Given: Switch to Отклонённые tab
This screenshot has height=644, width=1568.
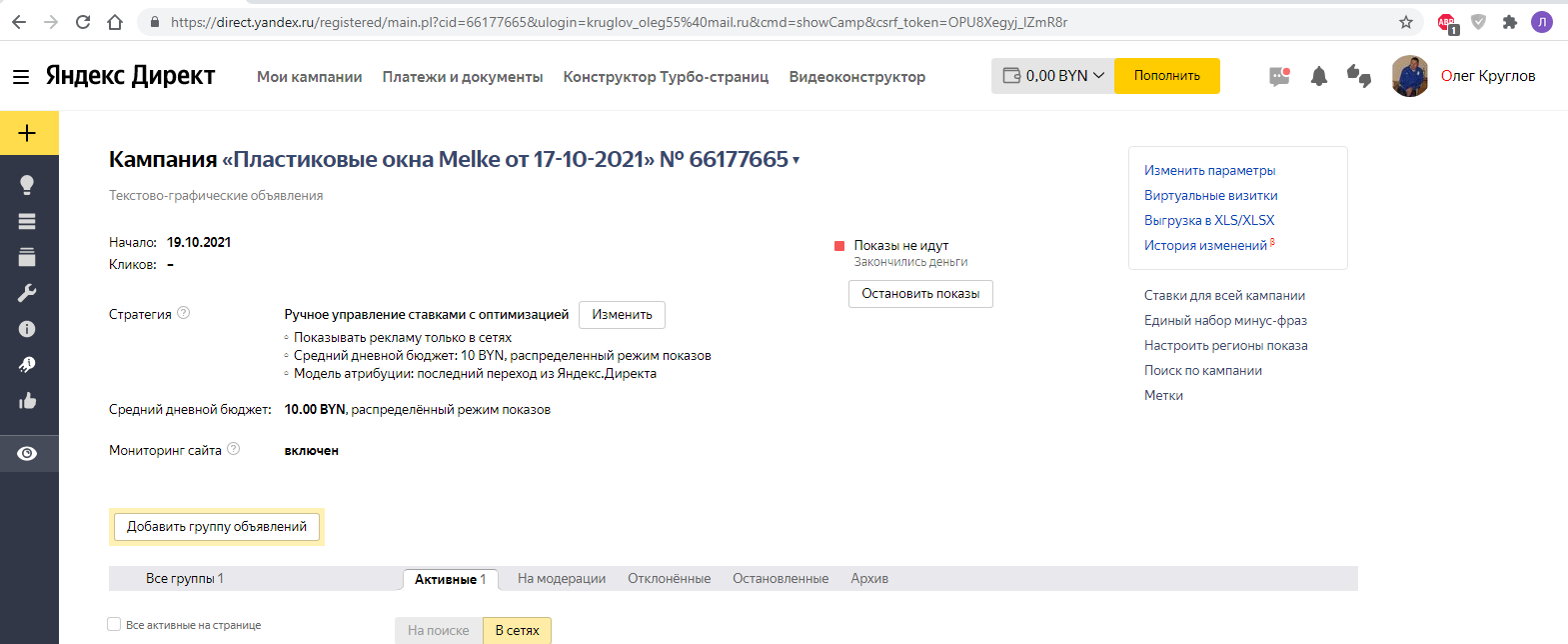Looking at the screenshot, I should tap(670, 578).
